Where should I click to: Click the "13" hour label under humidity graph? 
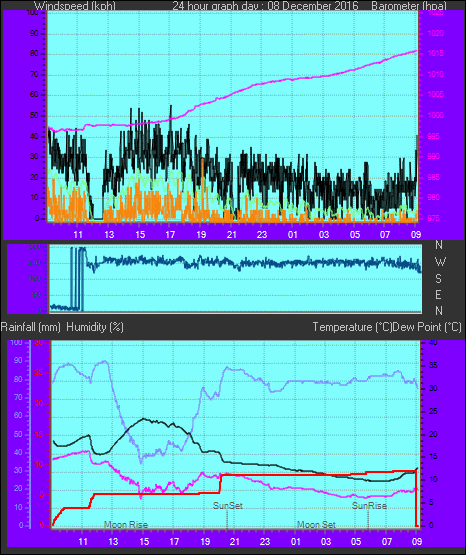pyautogui.click(x=113, y=542)
